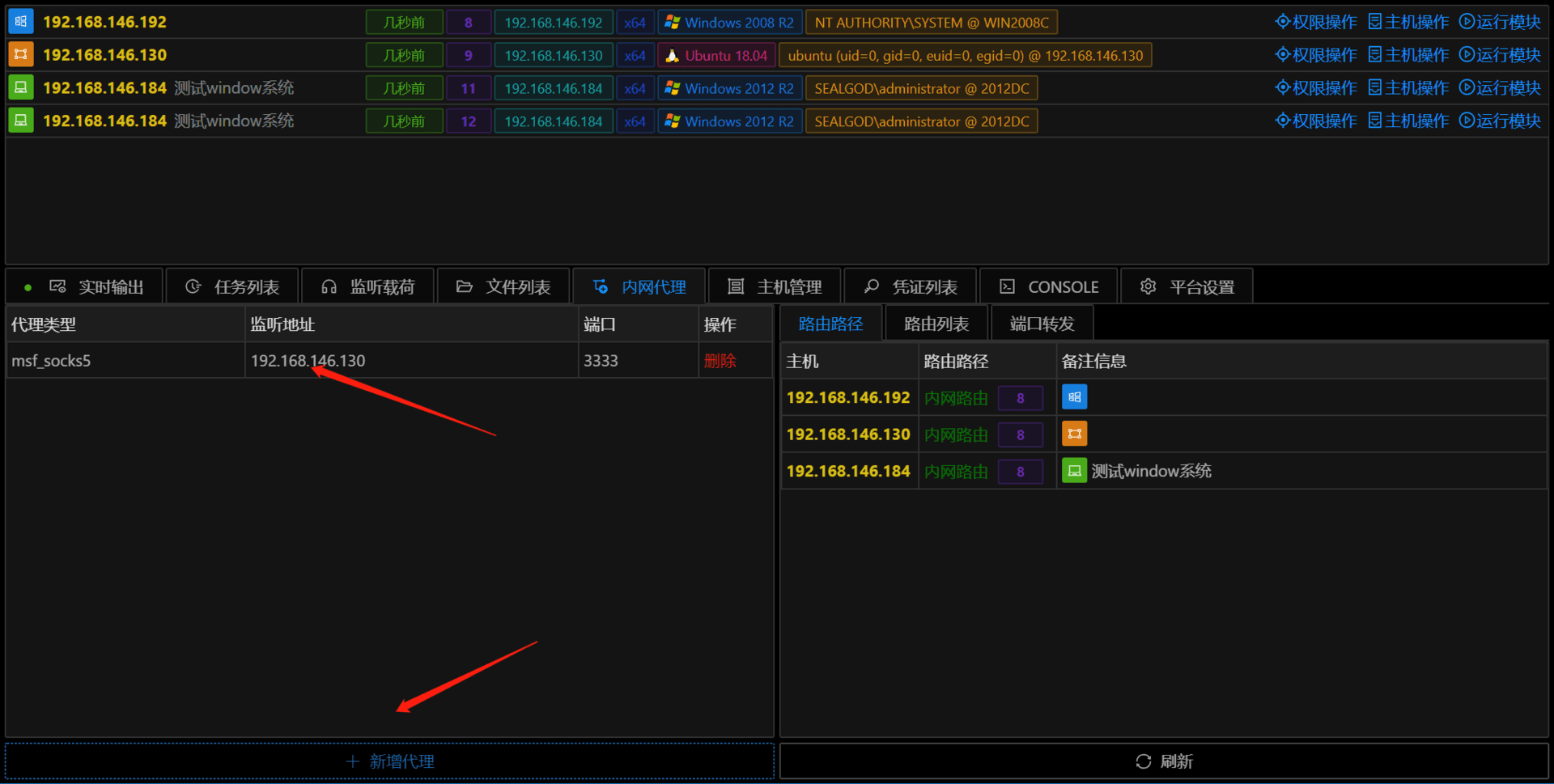This screenshot has height=784, width=1554.
Task: Click the orange host icon for 192.168.146.130
Action: (x=21, y=55)
